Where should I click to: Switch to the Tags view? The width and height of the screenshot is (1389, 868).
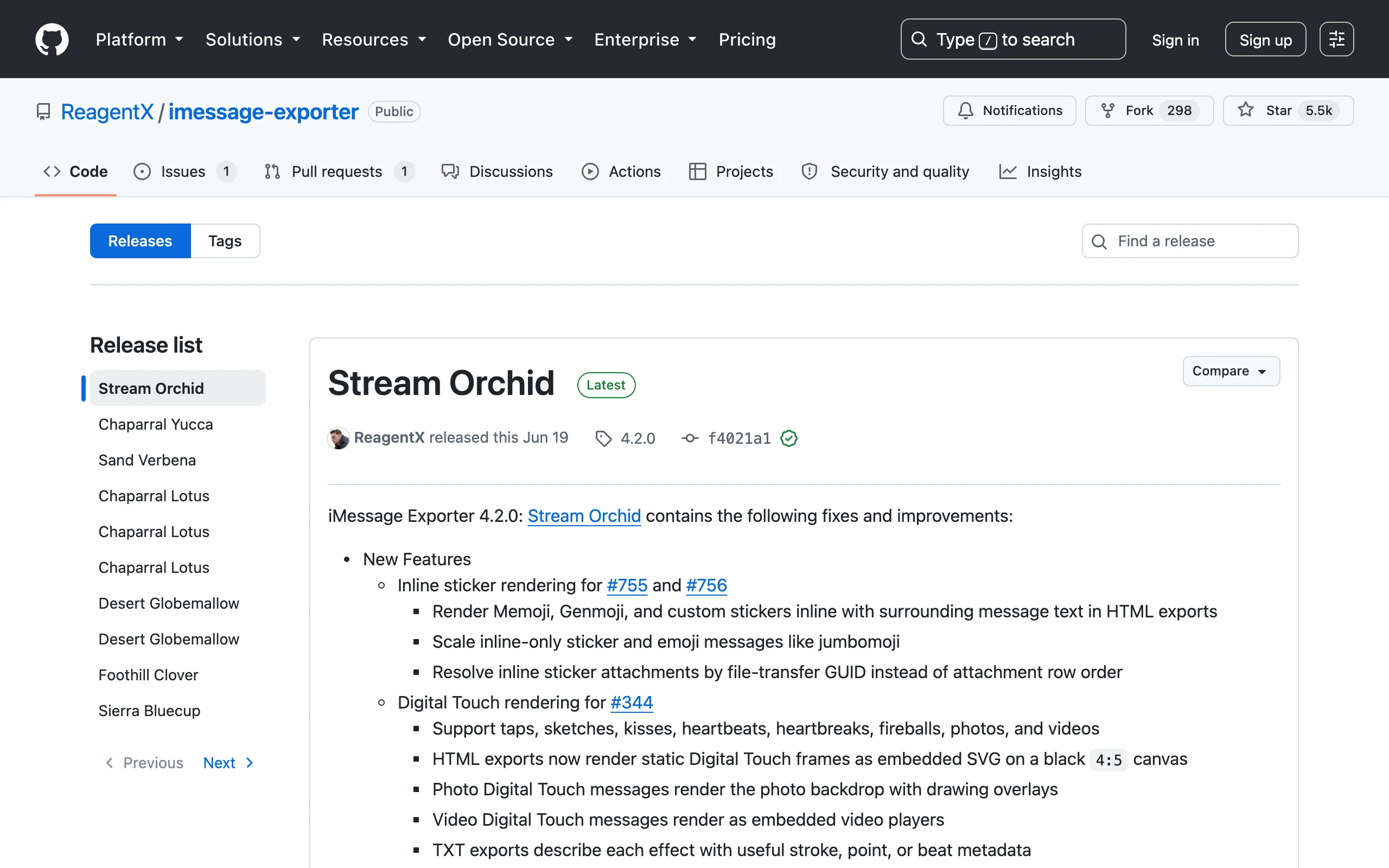click(225, 240)
